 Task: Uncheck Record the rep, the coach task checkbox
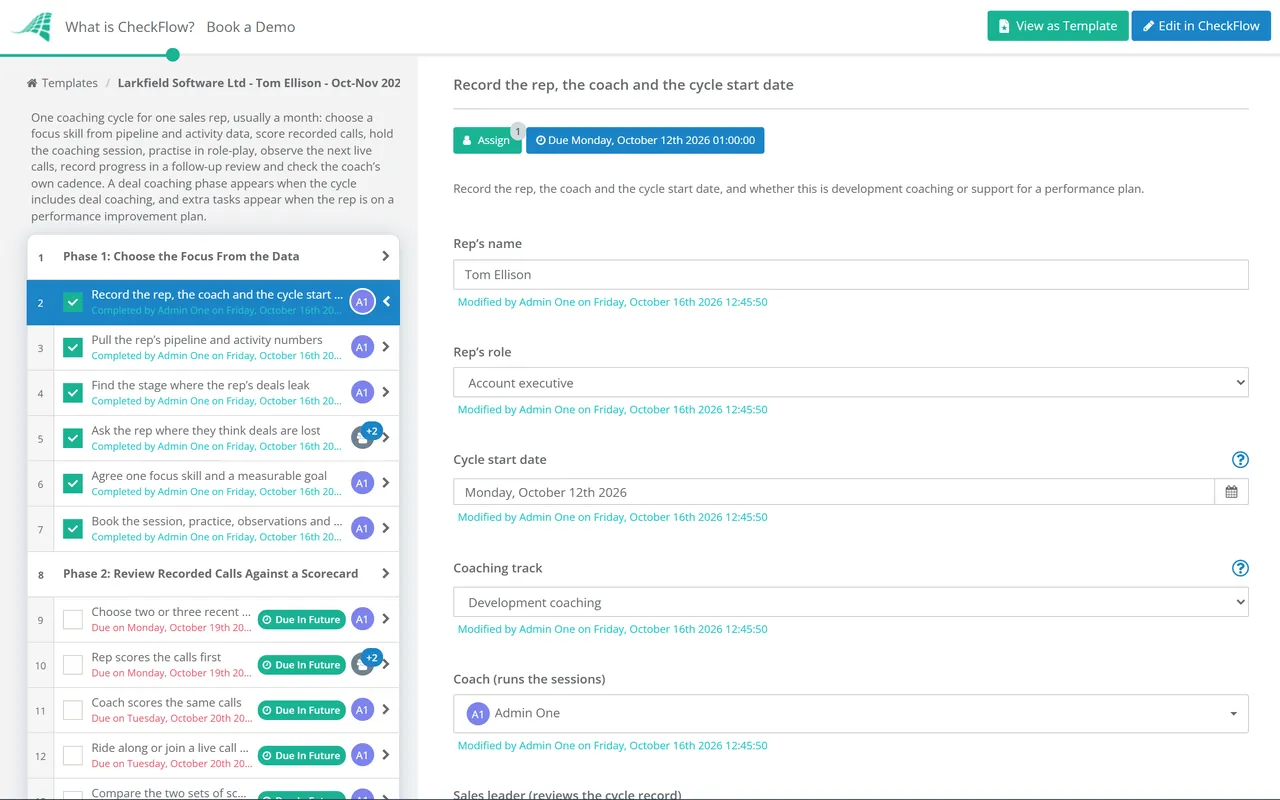[x=73, y=302]
